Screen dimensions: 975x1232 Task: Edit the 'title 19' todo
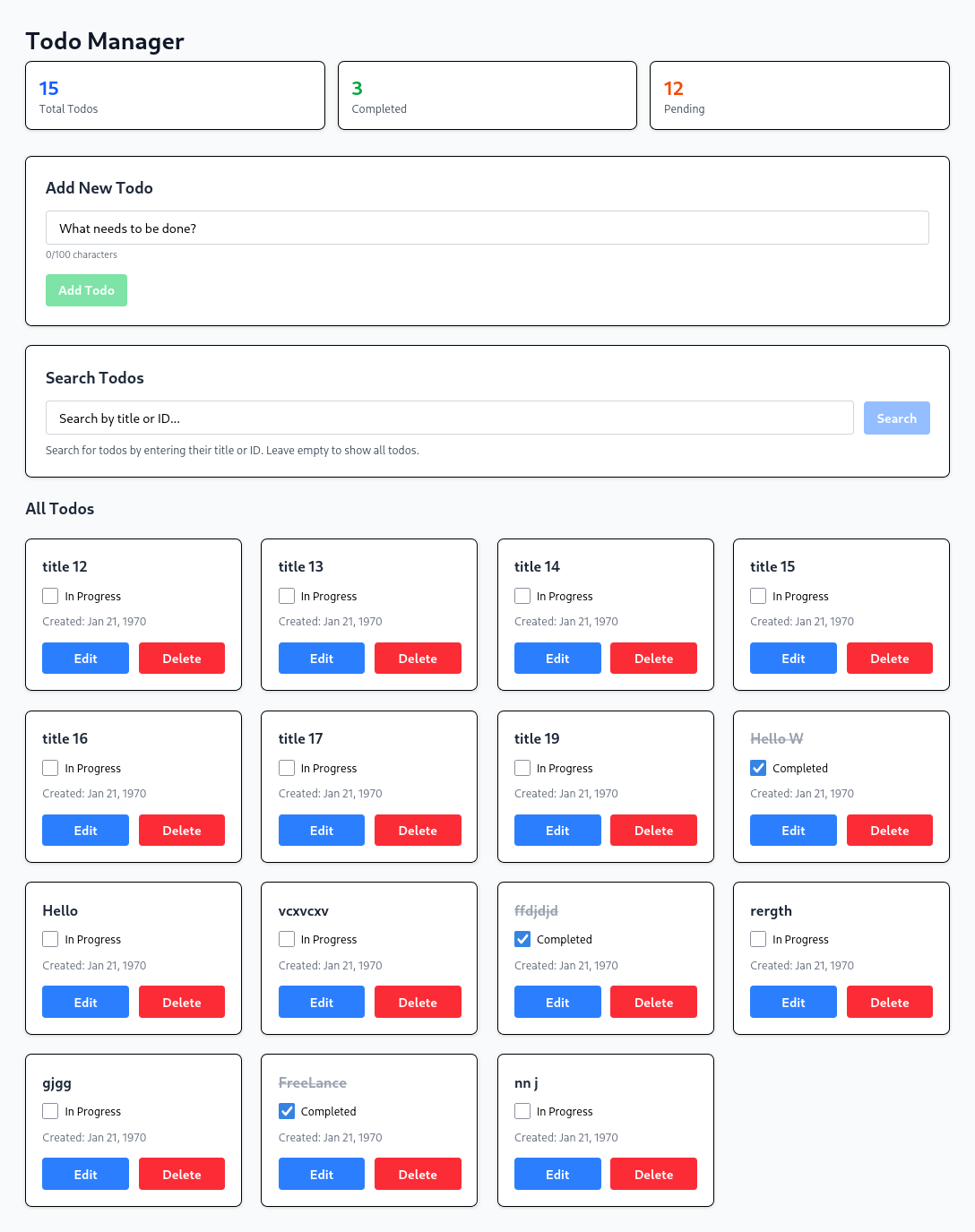coord(557,831)
